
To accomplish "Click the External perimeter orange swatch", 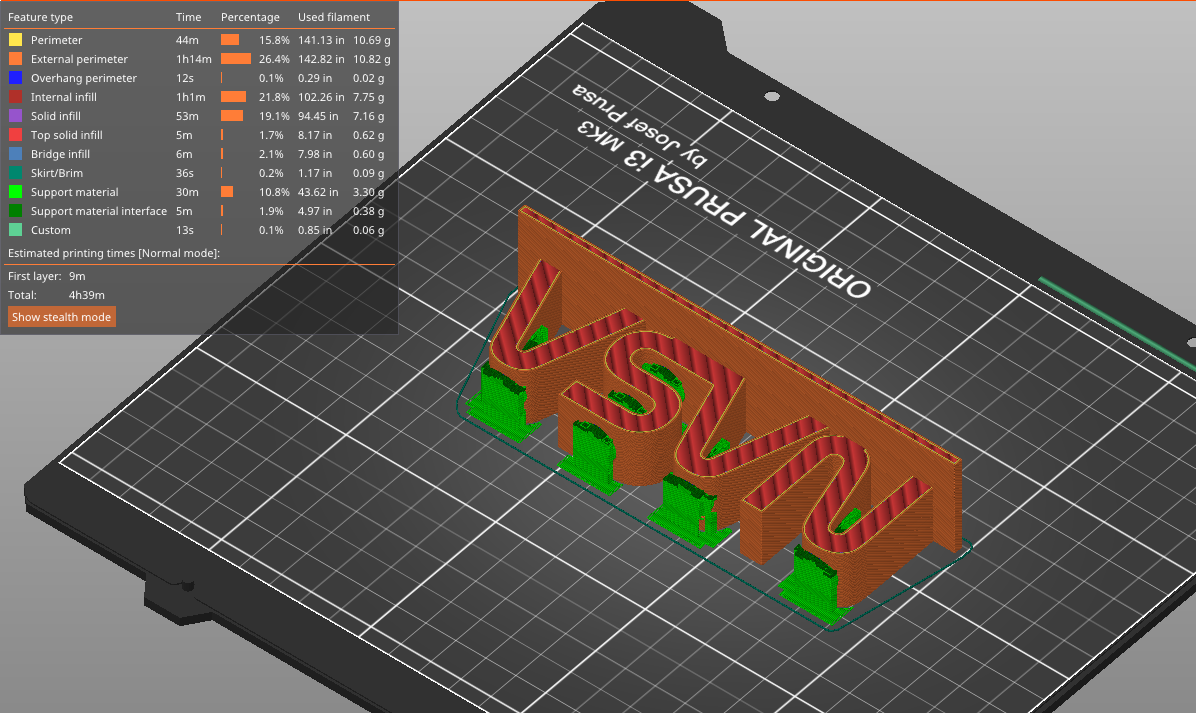I will click(x=15, y=59).
